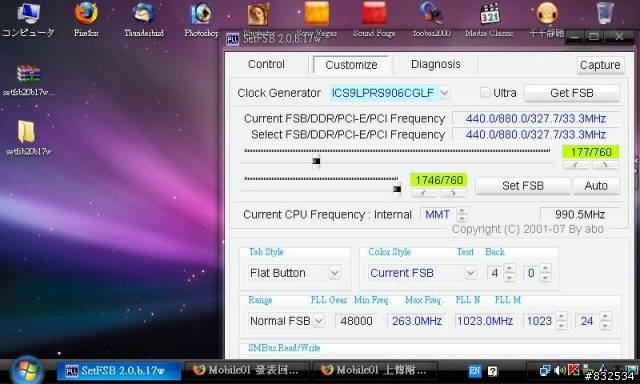Image resolution: width=640 pixels, height=384 pixels.
Task: Open the Media Classic player shortcut
Action: 489,19
